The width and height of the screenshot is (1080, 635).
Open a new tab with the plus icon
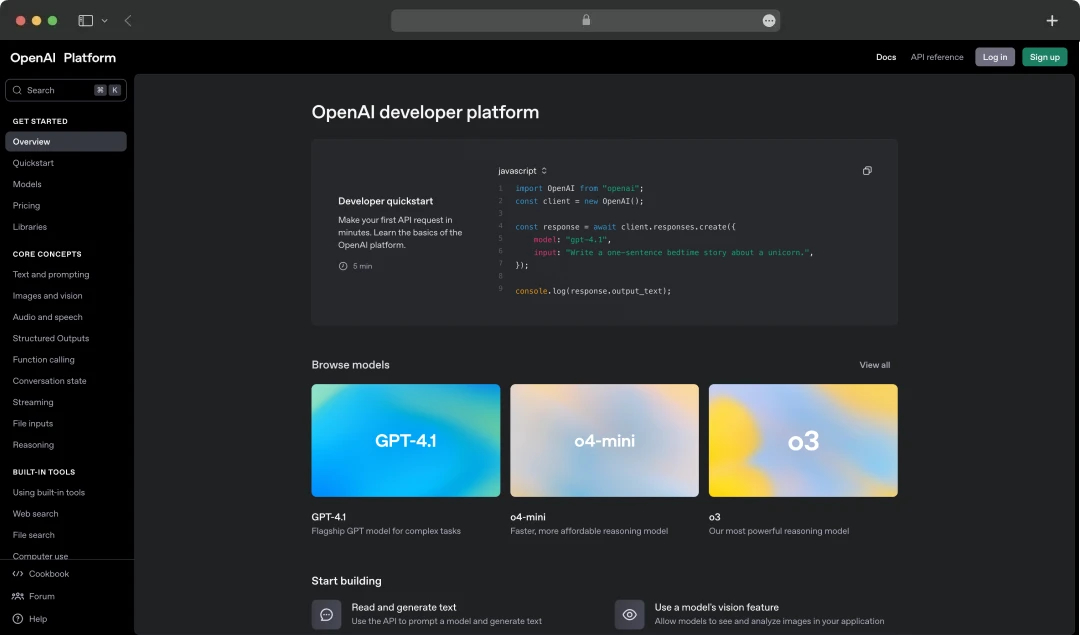tap(1052, 20)
